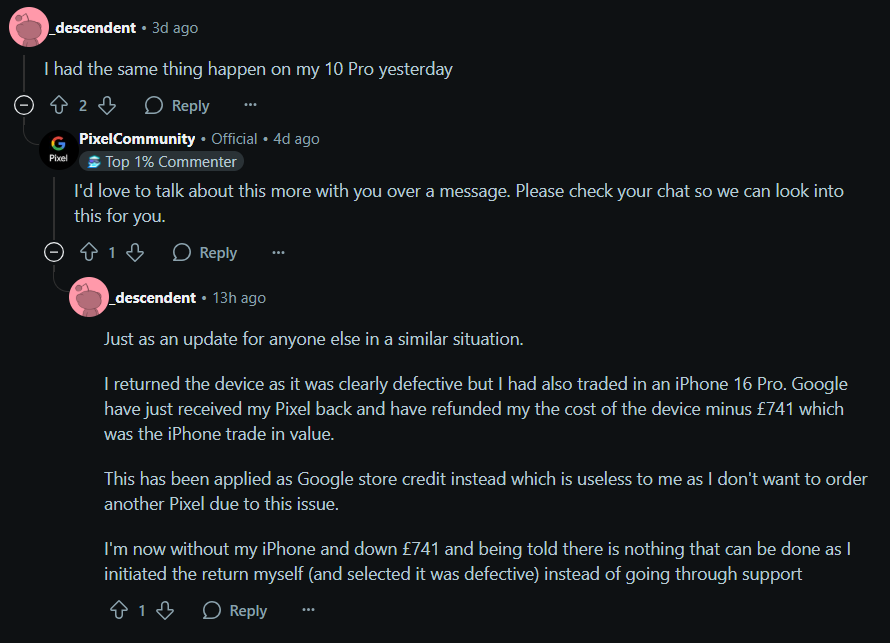The width and height of the screenshot is (890, 643).
Task: Open more options on PixelCommunity's comment
Action: coord(278,252)
